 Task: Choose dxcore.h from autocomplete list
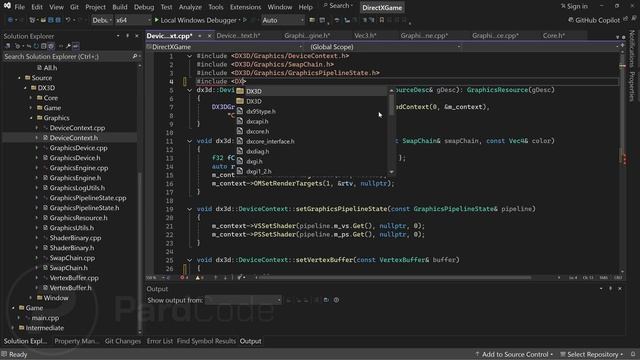click(x=258, y=131)
